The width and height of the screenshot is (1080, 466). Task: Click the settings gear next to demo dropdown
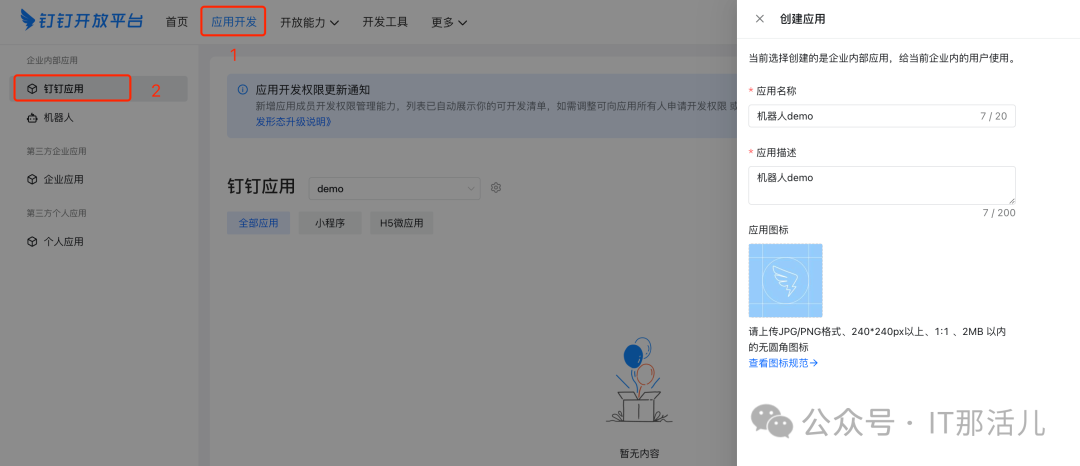pos(496,187)
